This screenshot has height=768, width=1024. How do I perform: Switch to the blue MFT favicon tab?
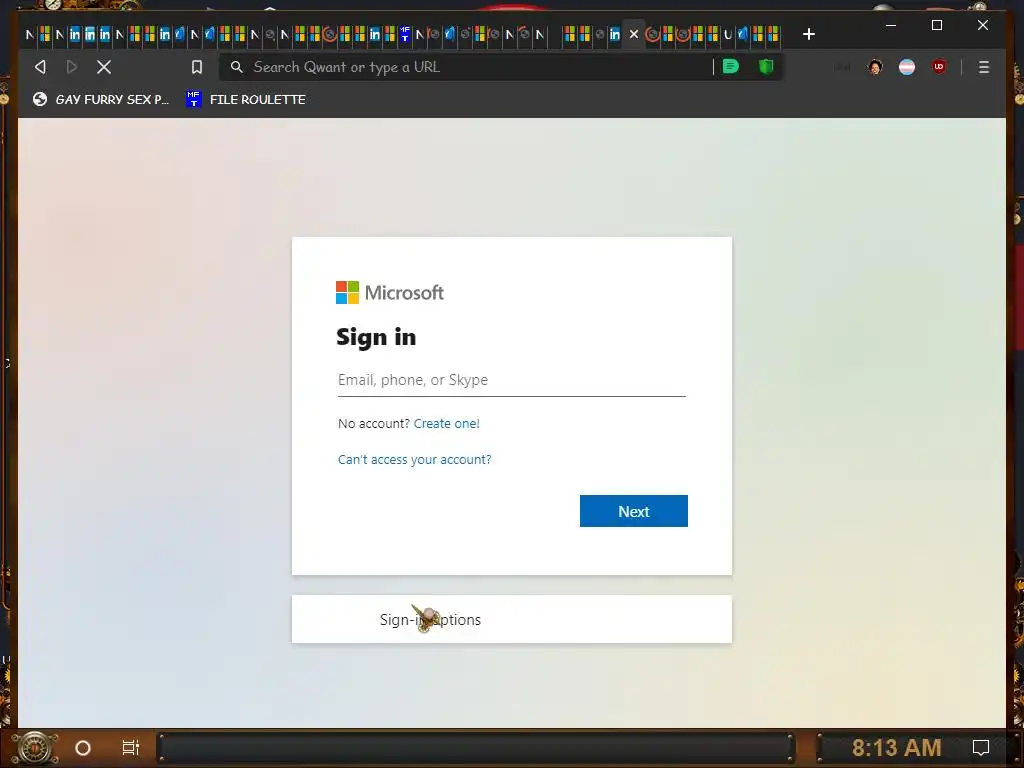(405, 34)
